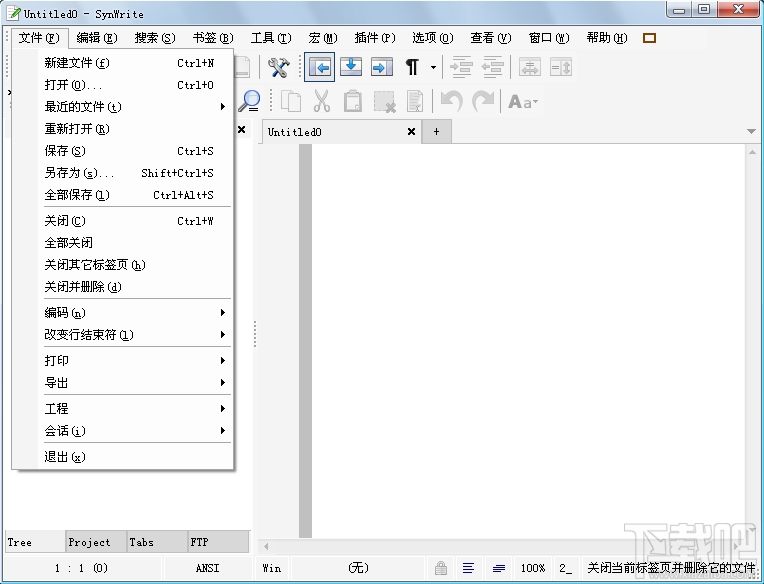Click the undo arrow icon
Viewport: 764px width, 584px height.
451,101
